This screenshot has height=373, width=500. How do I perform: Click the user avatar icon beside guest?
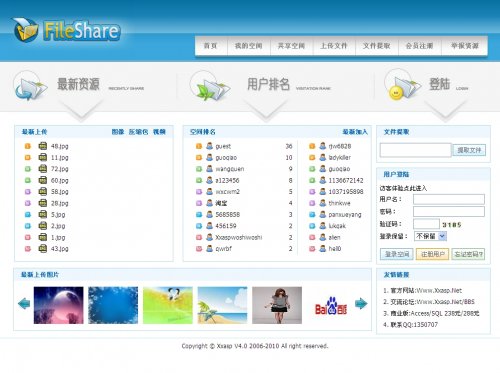[x=209, y=146]
